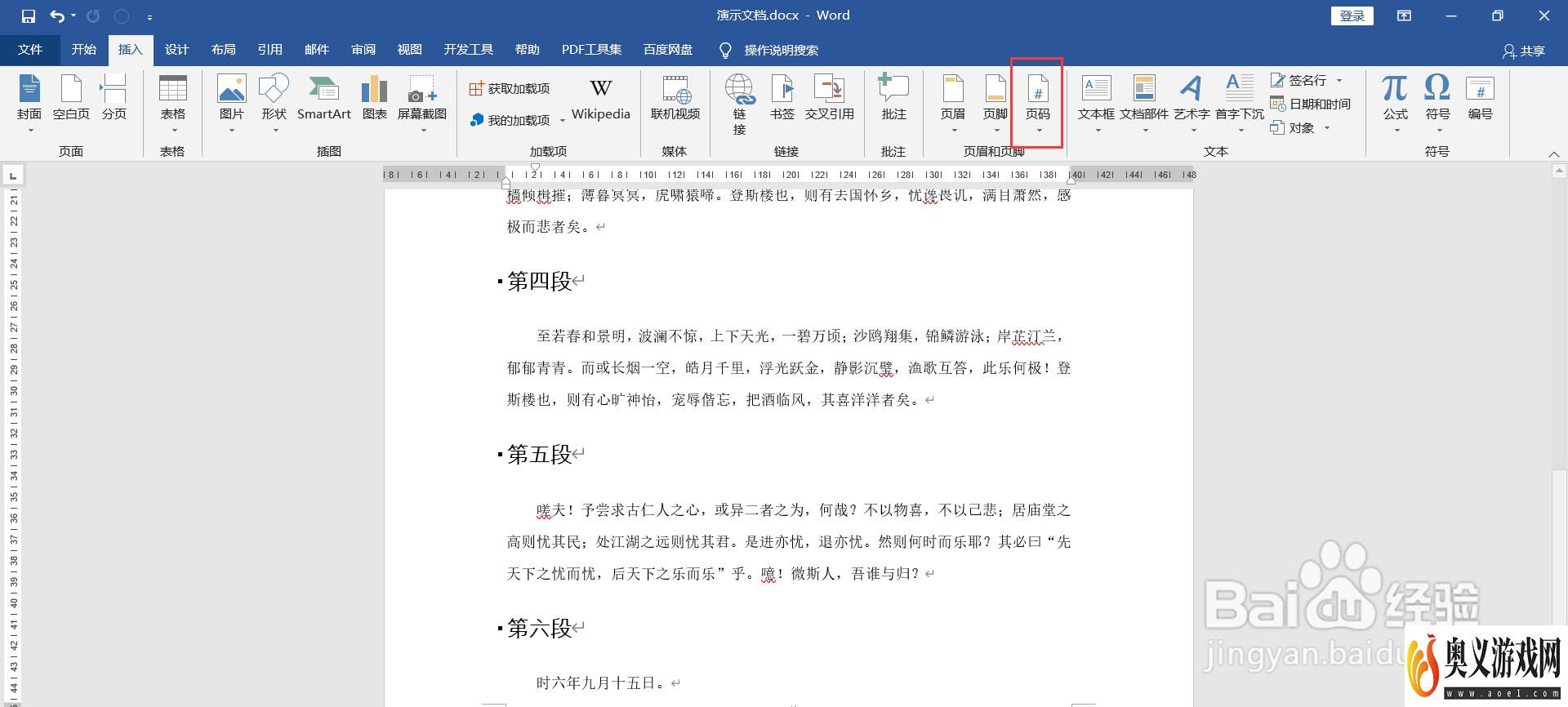This screenshot has width=1568, height=707.
Task: Collapse the ribbon with the chevron
Action: click(1554, 153)
